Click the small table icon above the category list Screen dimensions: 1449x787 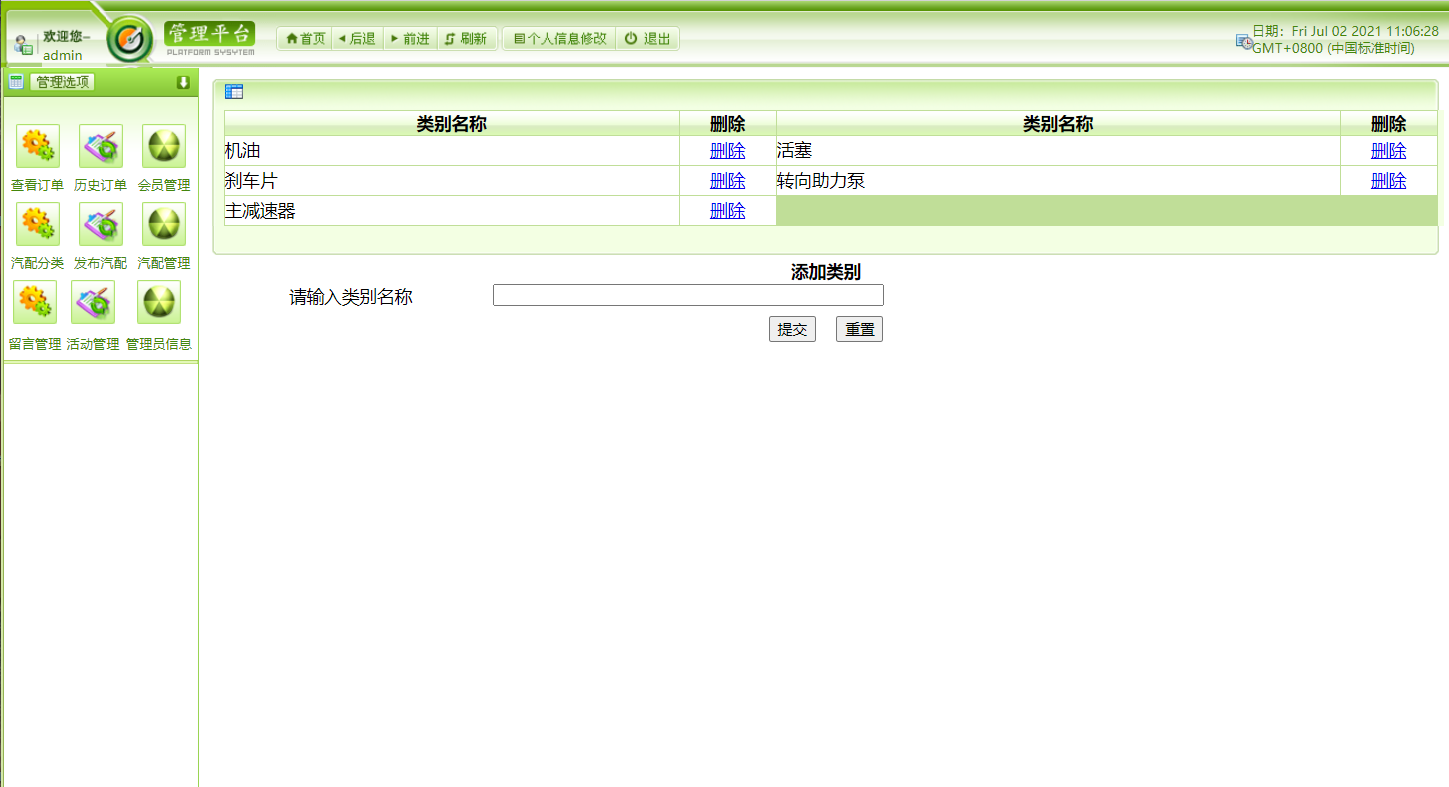(234, 91)
